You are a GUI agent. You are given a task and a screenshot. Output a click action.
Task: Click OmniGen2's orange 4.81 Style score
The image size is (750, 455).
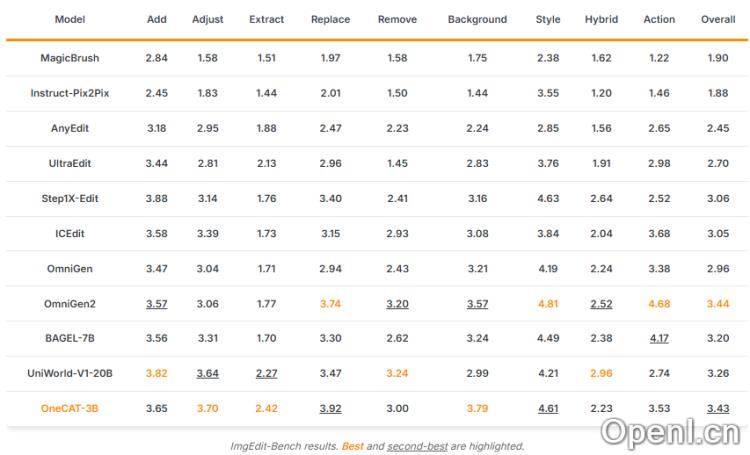click(x=548, y=303)
